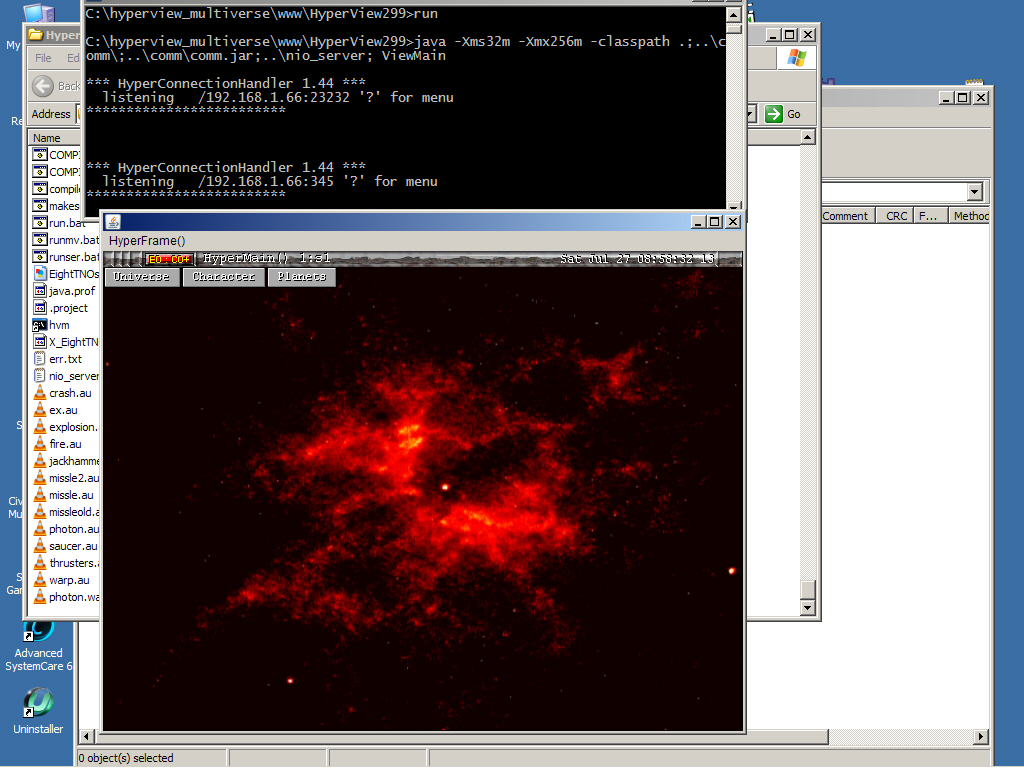This screenshot has height=768, width=1024.
Task: Click the Java icon in HyperFrame title bar
Action: coord(113,221)
